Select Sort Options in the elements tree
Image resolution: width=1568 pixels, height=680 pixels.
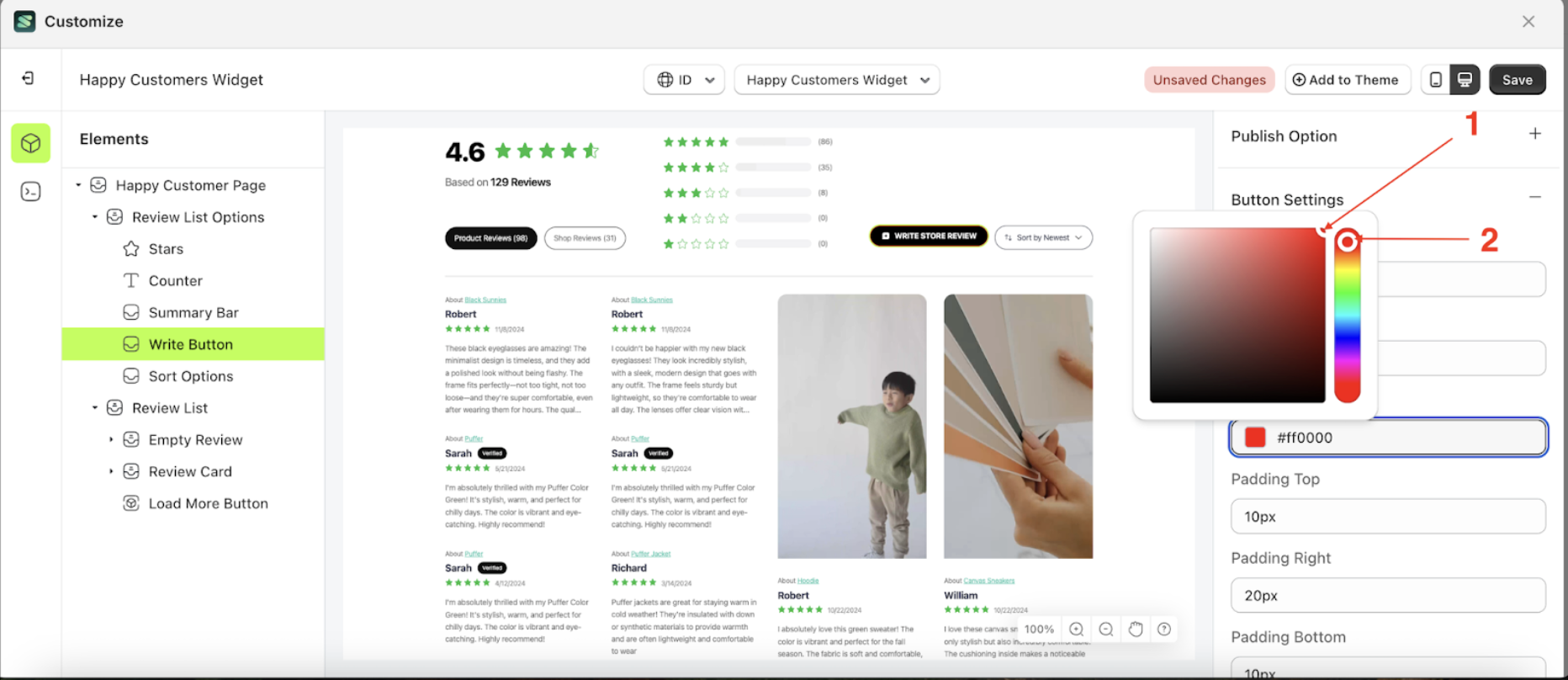coord(193,376)
